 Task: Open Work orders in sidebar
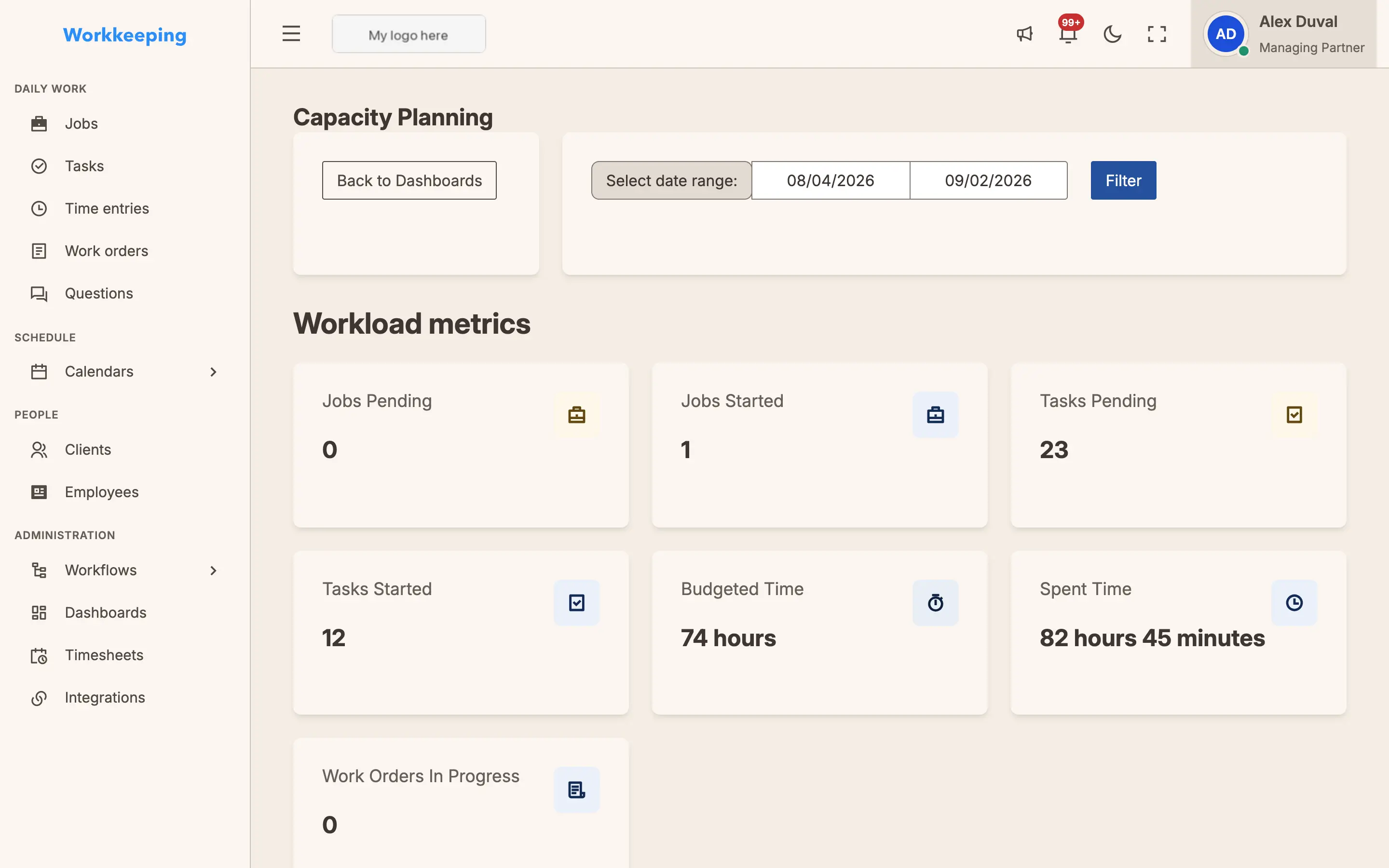click(x=125, y=251)
